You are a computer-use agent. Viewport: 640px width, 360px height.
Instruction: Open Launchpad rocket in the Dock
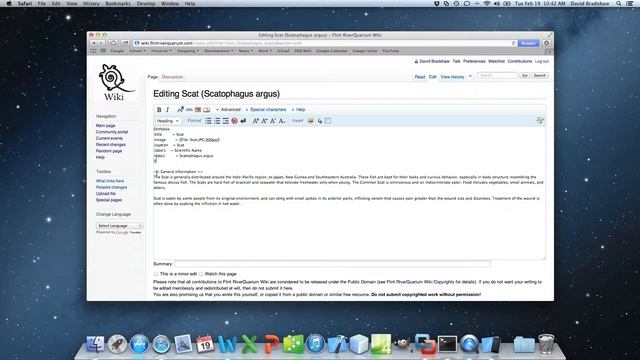pos(118,344)
